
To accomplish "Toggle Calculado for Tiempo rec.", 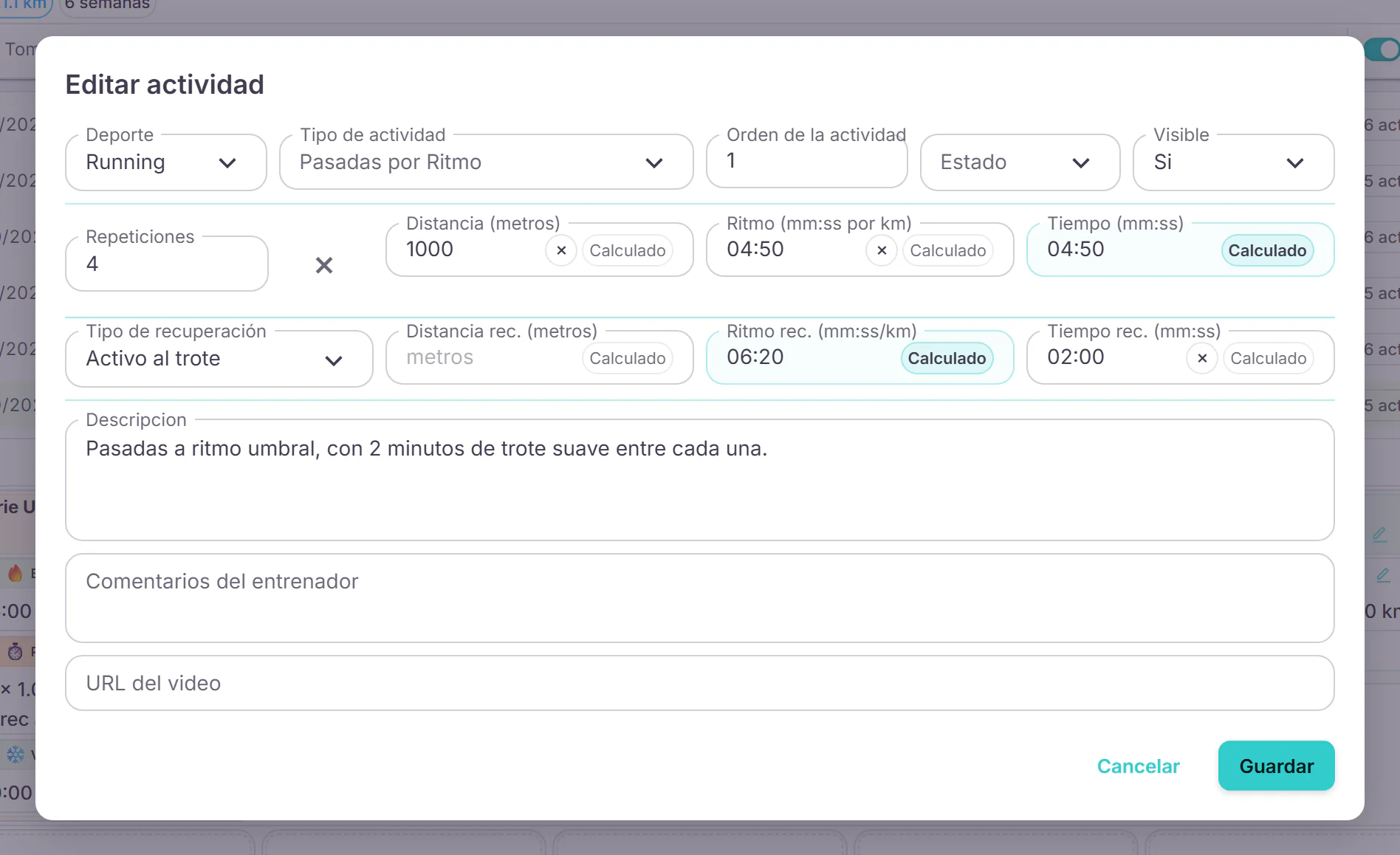I will [1269, 358].
